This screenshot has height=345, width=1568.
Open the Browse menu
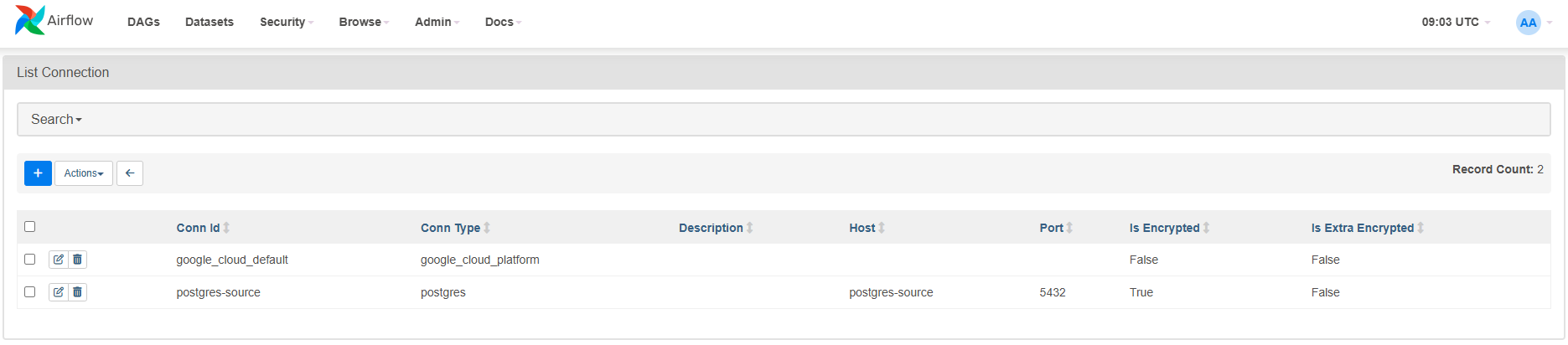click(x=364, y=22)
